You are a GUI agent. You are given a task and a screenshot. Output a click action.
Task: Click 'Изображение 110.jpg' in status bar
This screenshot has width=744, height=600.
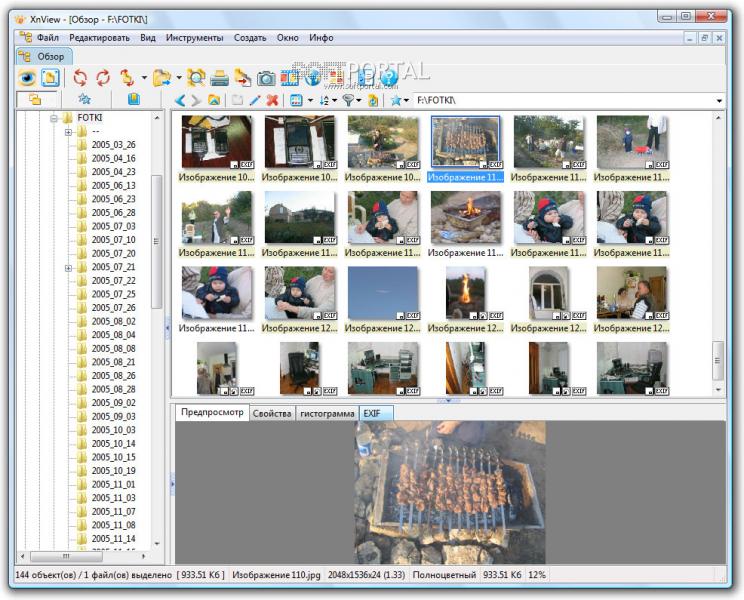pos(276,575)
